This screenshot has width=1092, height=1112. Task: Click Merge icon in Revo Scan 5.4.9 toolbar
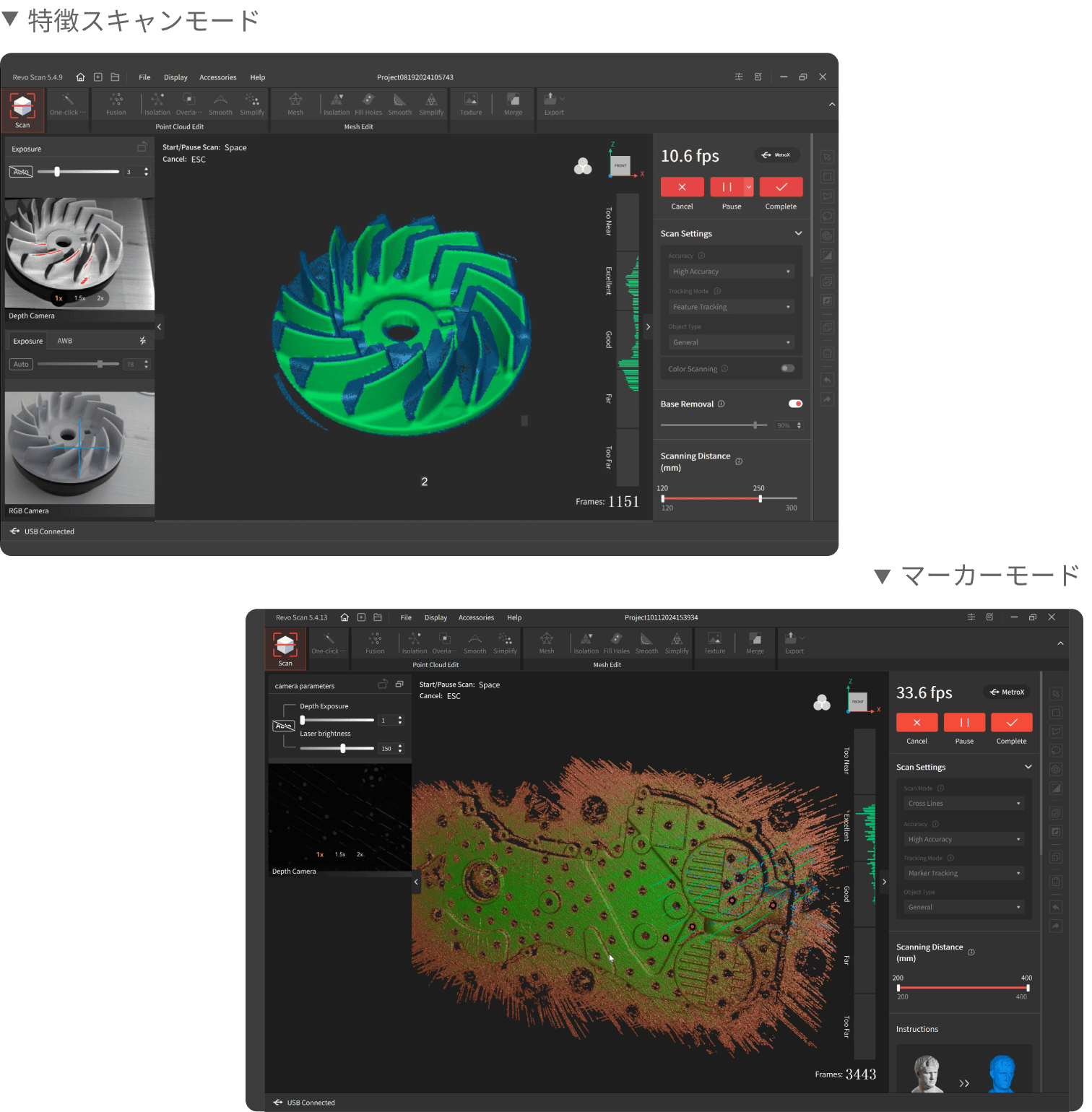[x=513, y=100]
